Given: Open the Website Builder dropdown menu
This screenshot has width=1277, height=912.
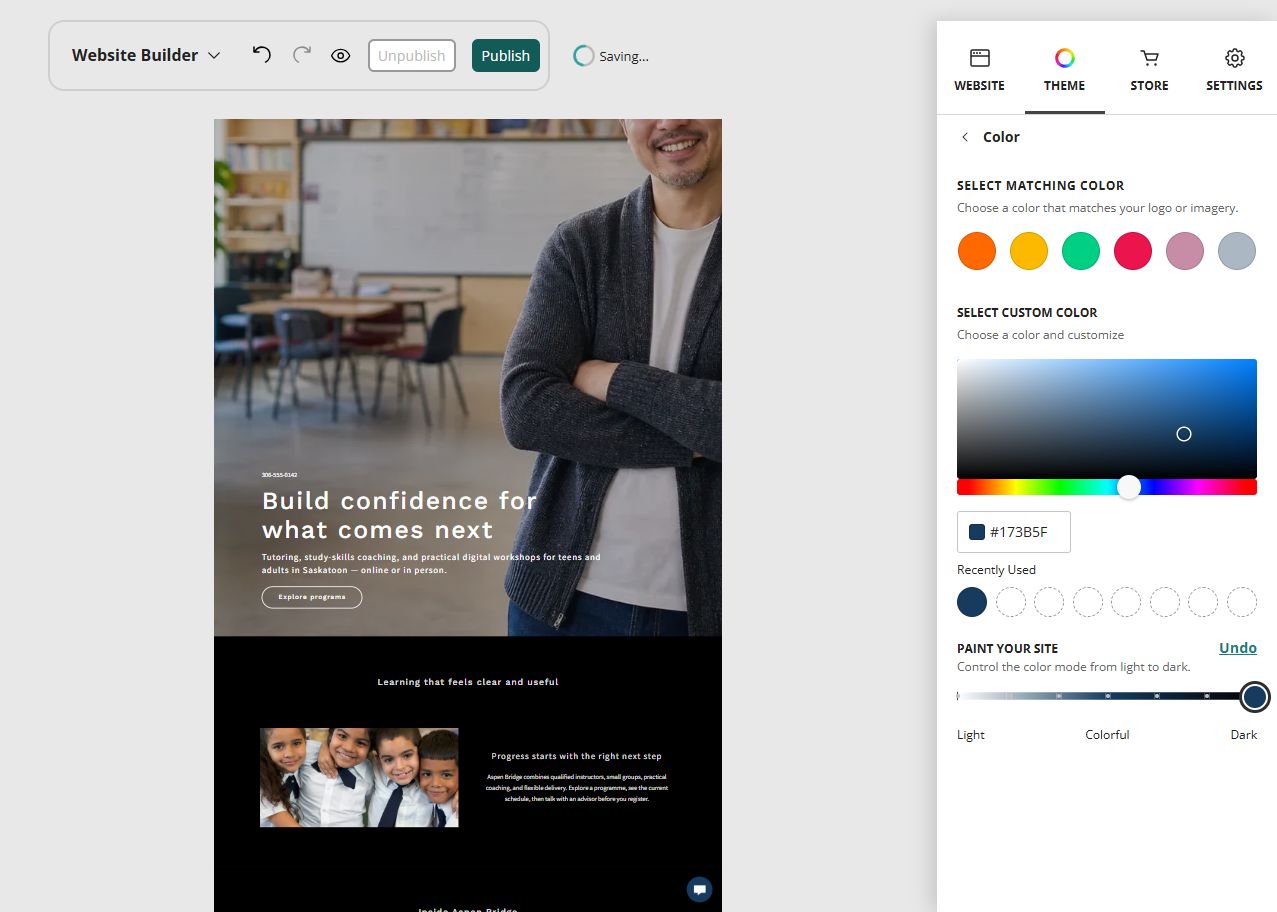Looking at the screenshot, I should click(x=146, y=55).
